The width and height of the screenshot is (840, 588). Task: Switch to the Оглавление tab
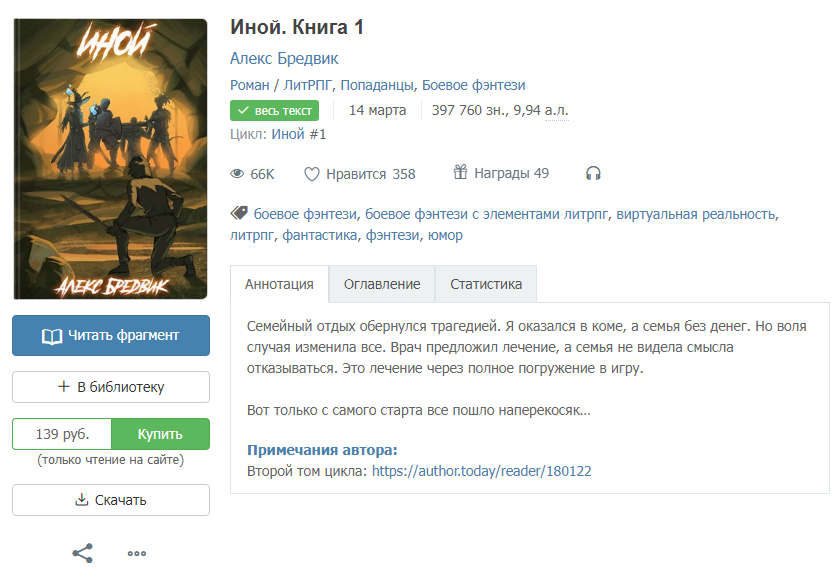pyautogui.click(x=382, y=284)
